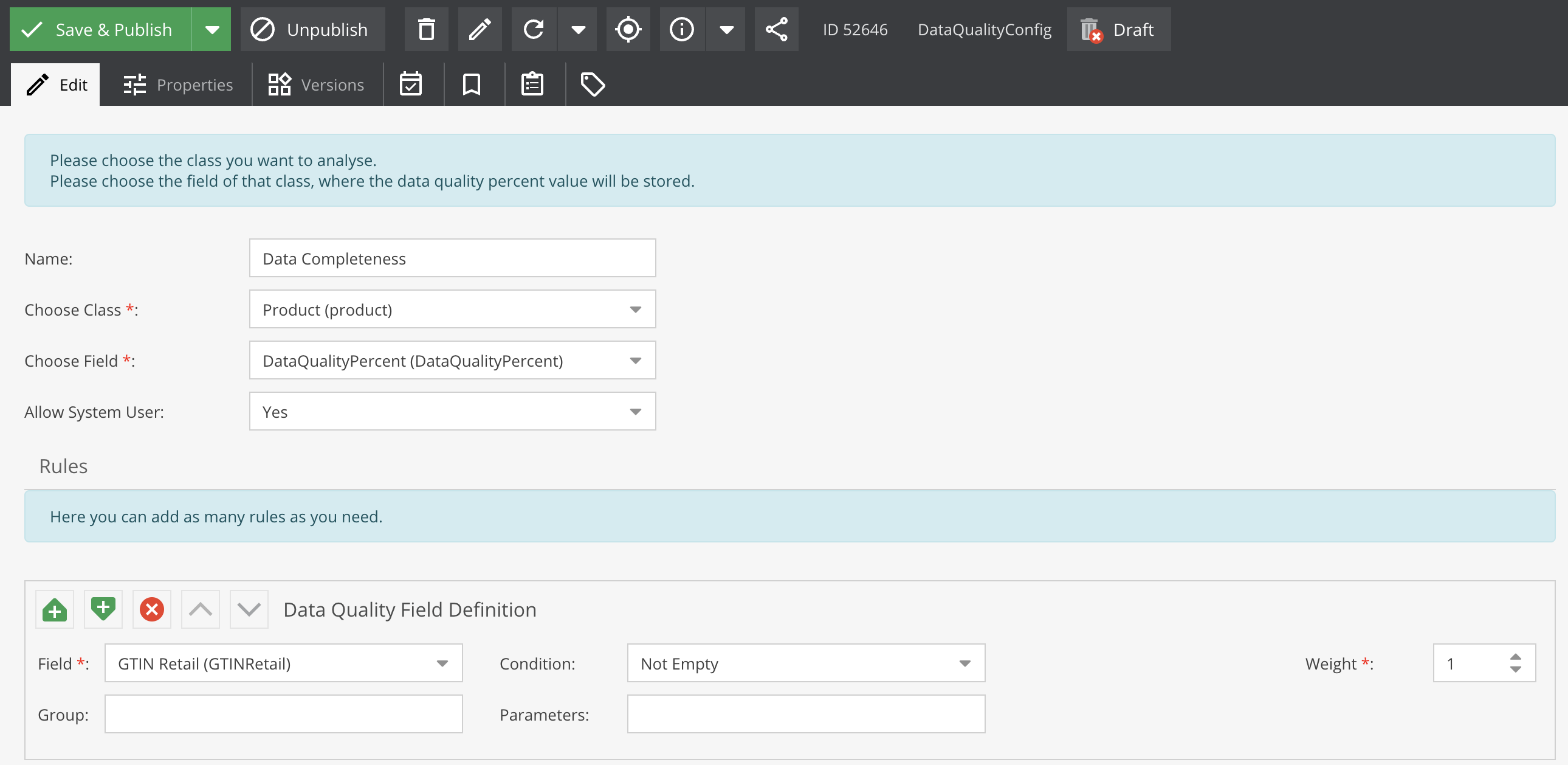Click the rename pencil icon in toolbar
The height and width of the screenshot is (765, 1568).
tap(480, 29)
